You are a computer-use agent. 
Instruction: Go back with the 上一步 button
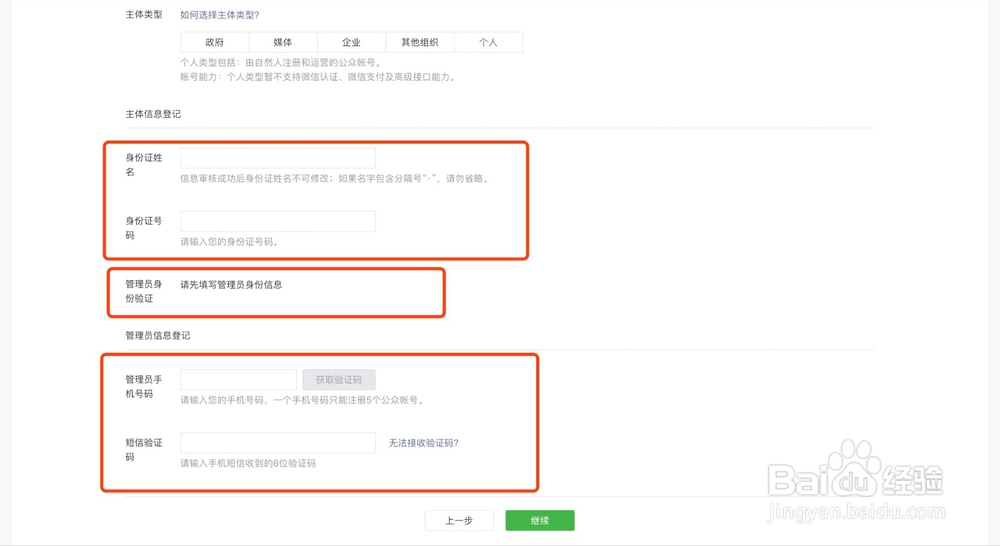pyautogui.click(x=459, y=520)
